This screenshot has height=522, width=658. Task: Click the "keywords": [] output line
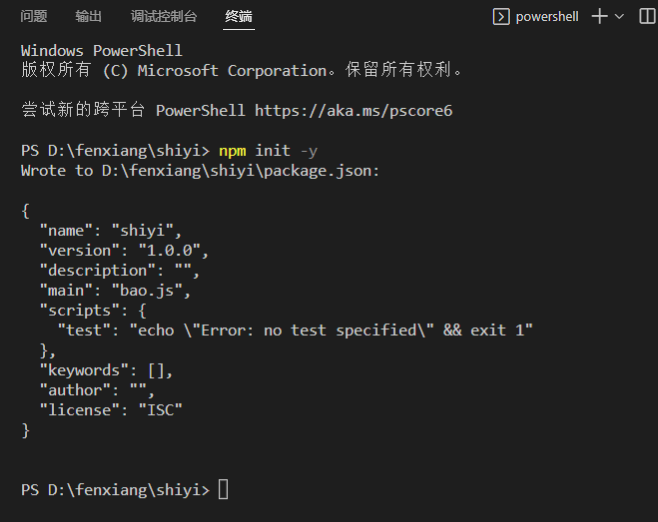coord(105,370)
